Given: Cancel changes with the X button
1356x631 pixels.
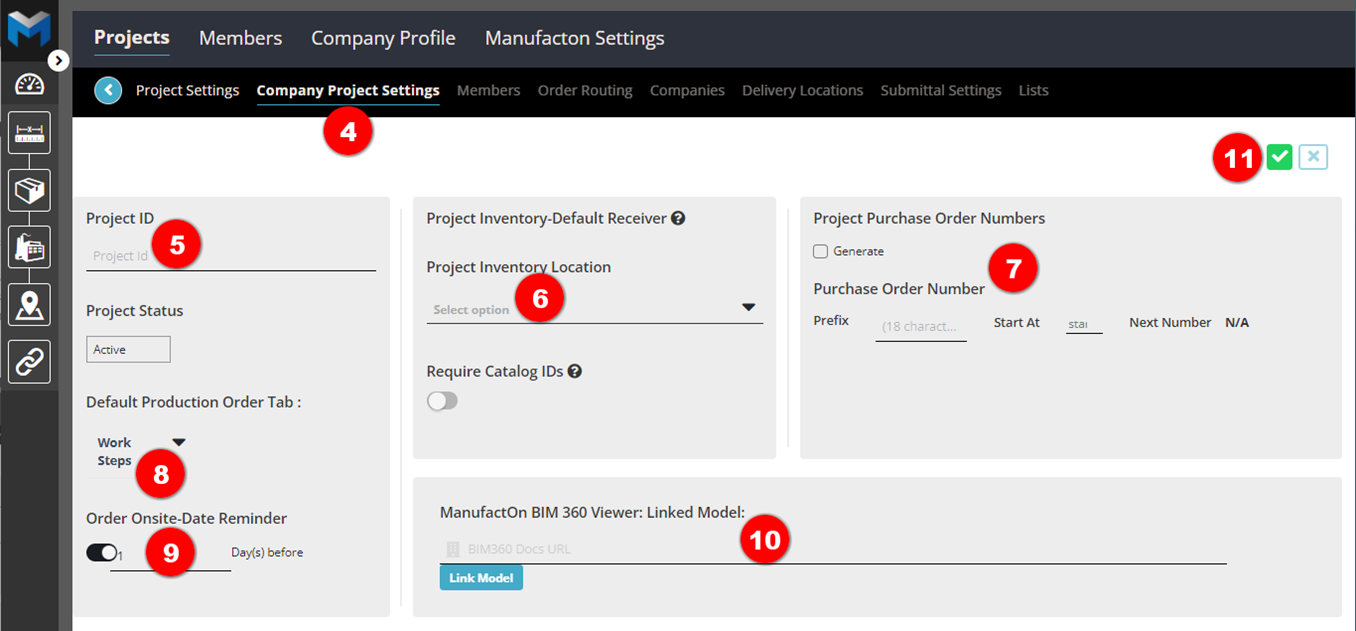Looking at the screenshot, I should pyautogui.click(x=1313, y=157).
